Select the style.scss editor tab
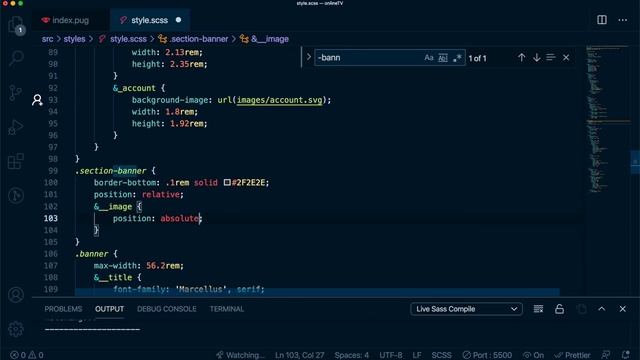This screenshot has width=640, height=360. pos(149,20)
